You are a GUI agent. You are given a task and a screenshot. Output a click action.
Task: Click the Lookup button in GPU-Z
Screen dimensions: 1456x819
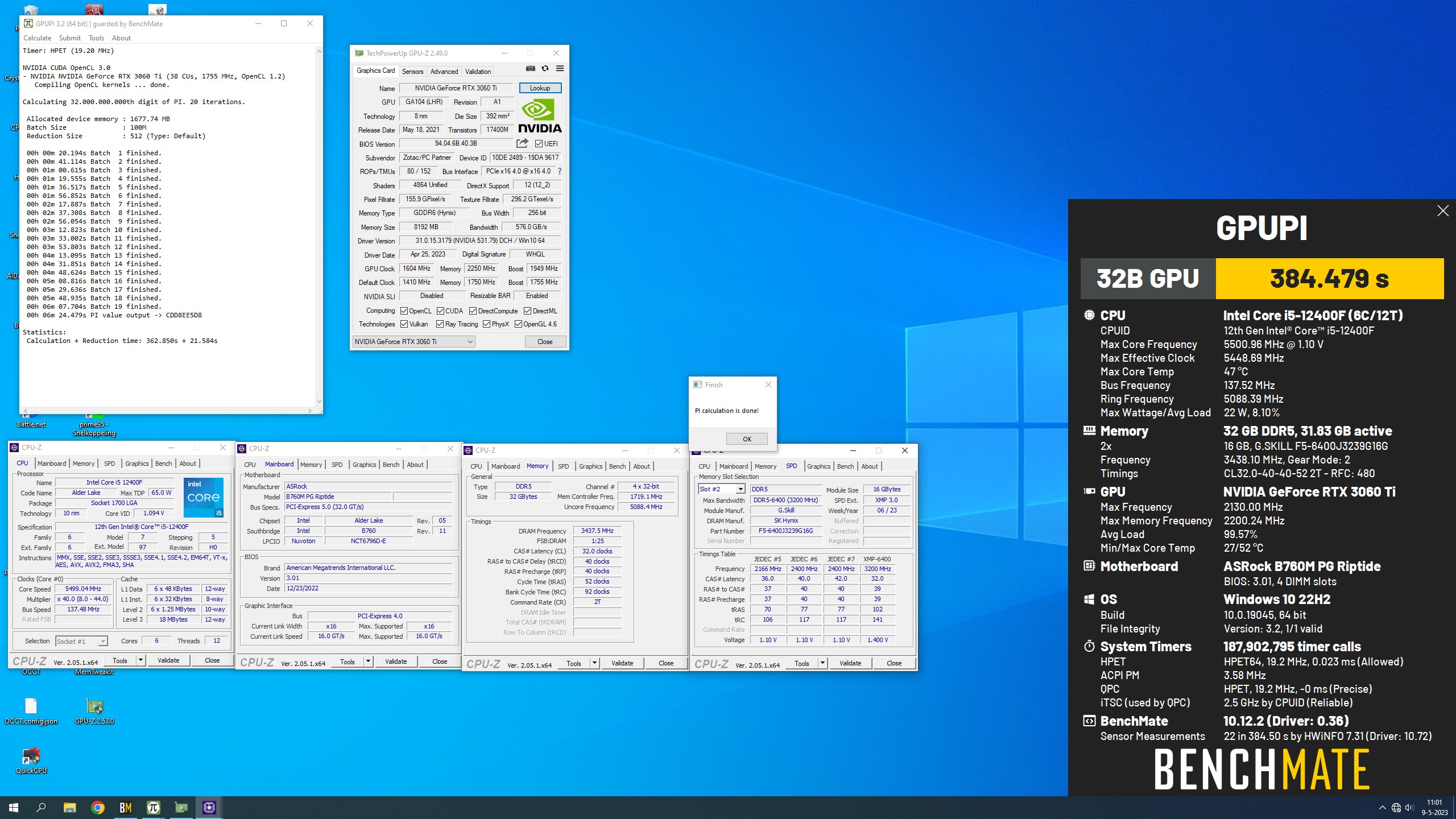coord(540,88)
